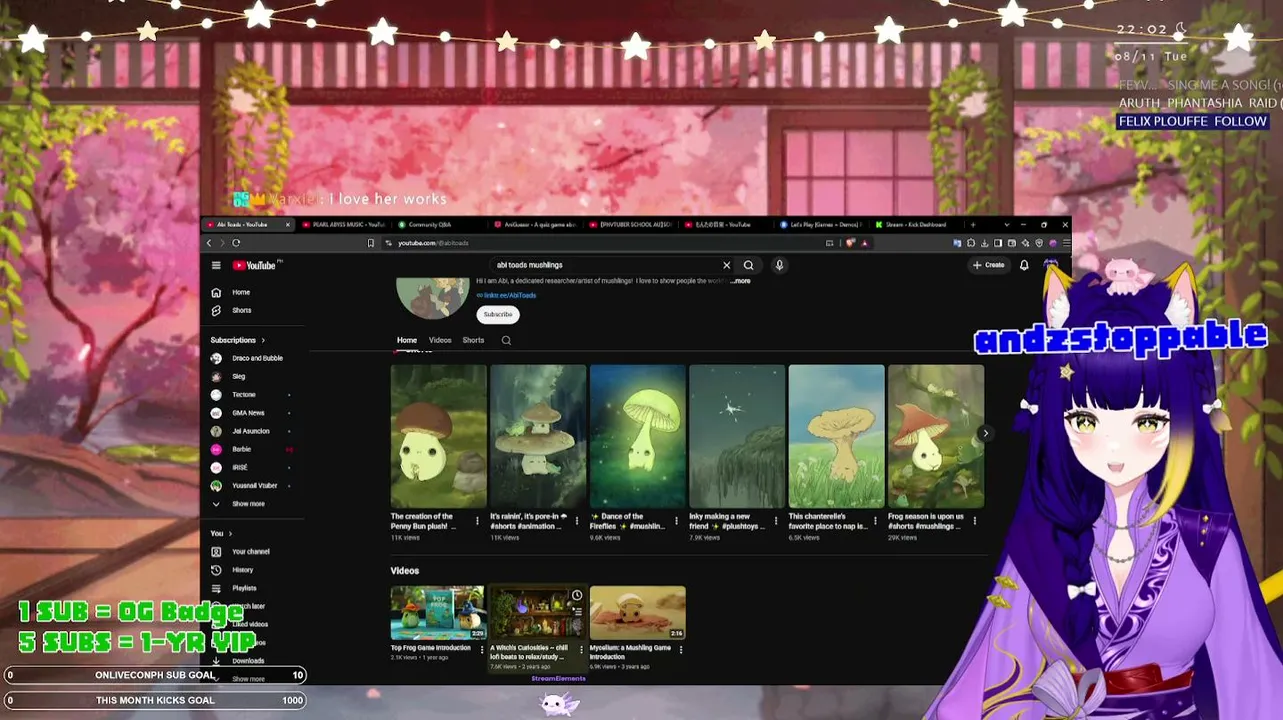Image resolution: width=1283 pixels, height=720 pixels.
Task: Play the Mycelium: a Mushling Game Introduction video
Action: pyautogui.click(x=637, y=612)
